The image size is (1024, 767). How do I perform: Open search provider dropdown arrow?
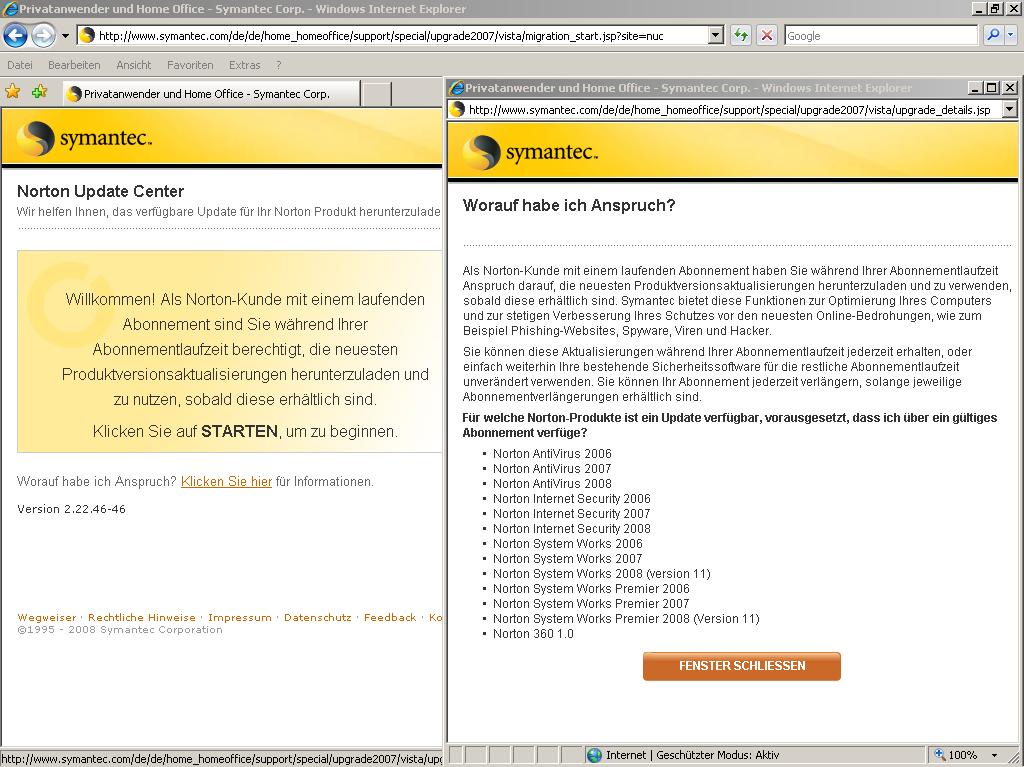1011,35
